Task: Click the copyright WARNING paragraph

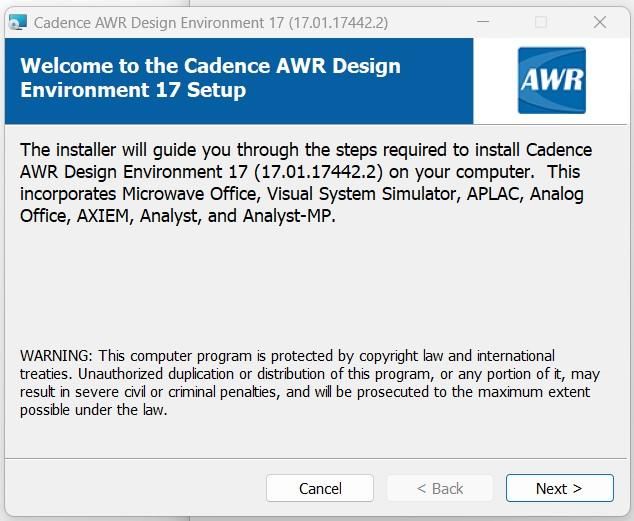Action: [x=310, y=383]
